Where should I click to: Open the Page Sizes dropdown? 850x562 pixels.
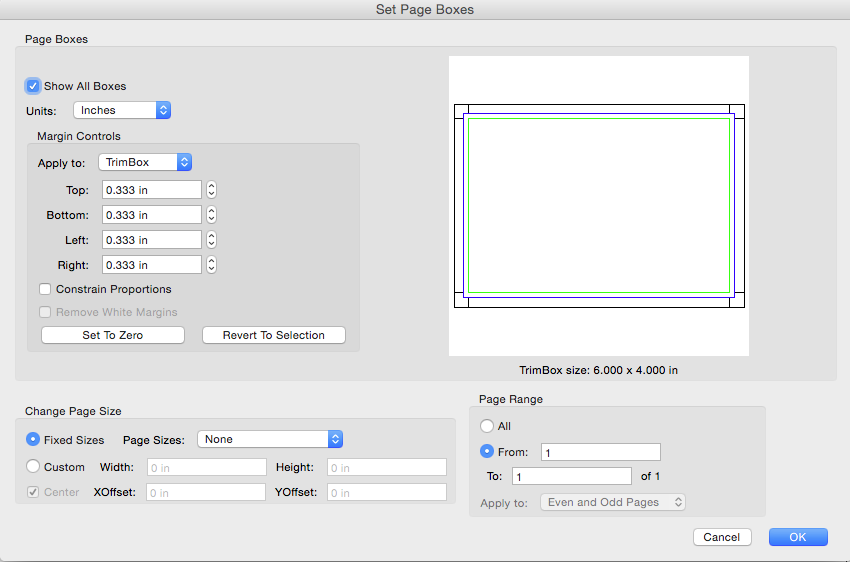pos(270,439)
